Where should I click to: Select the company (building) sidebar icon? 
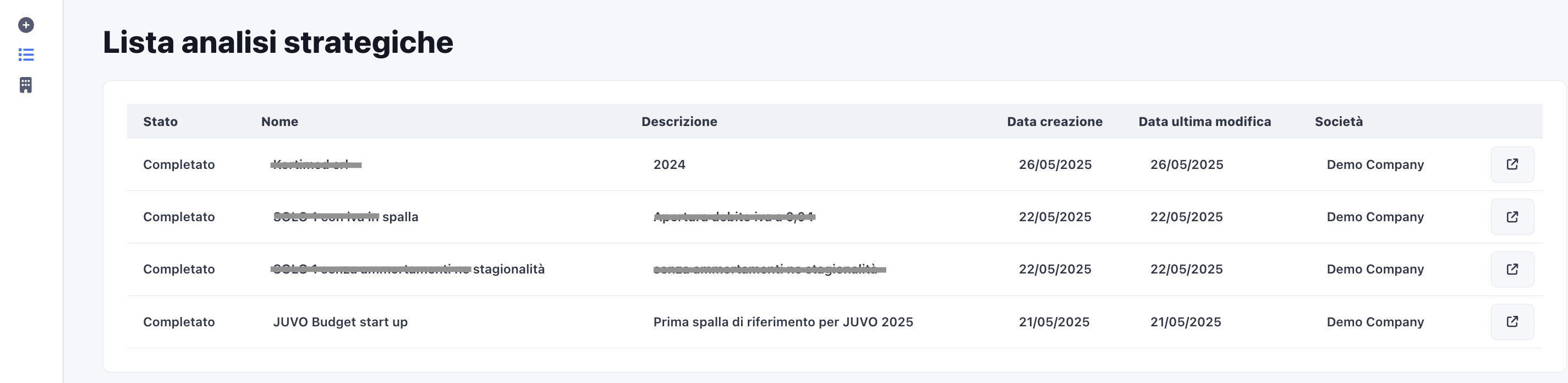coord(25,85)
